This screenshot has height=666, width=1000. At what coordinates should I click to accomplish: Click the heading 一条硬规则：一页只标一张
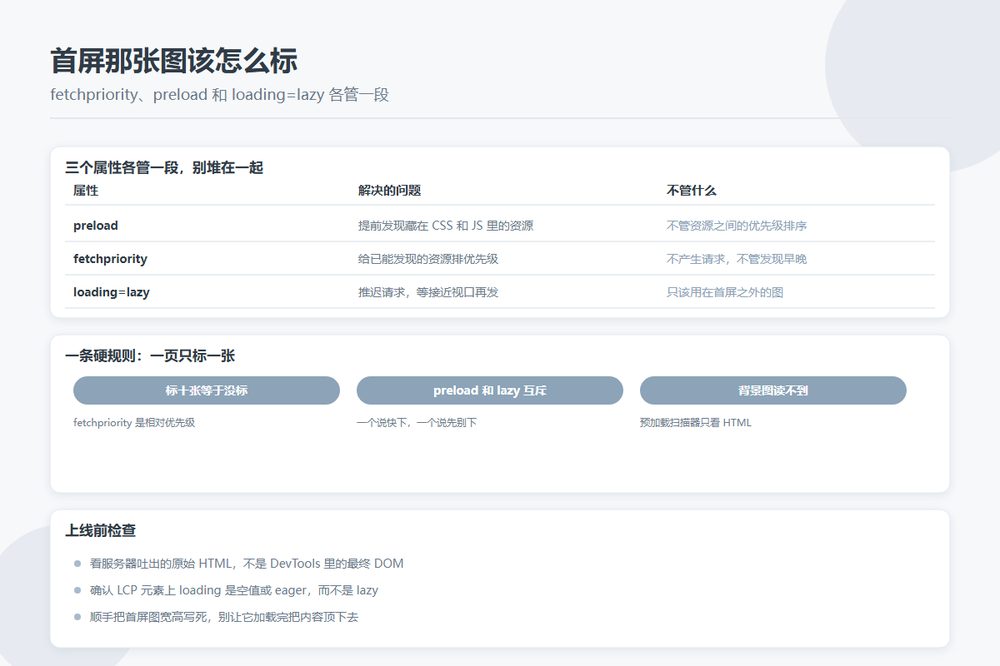click(x=150, y=355)
